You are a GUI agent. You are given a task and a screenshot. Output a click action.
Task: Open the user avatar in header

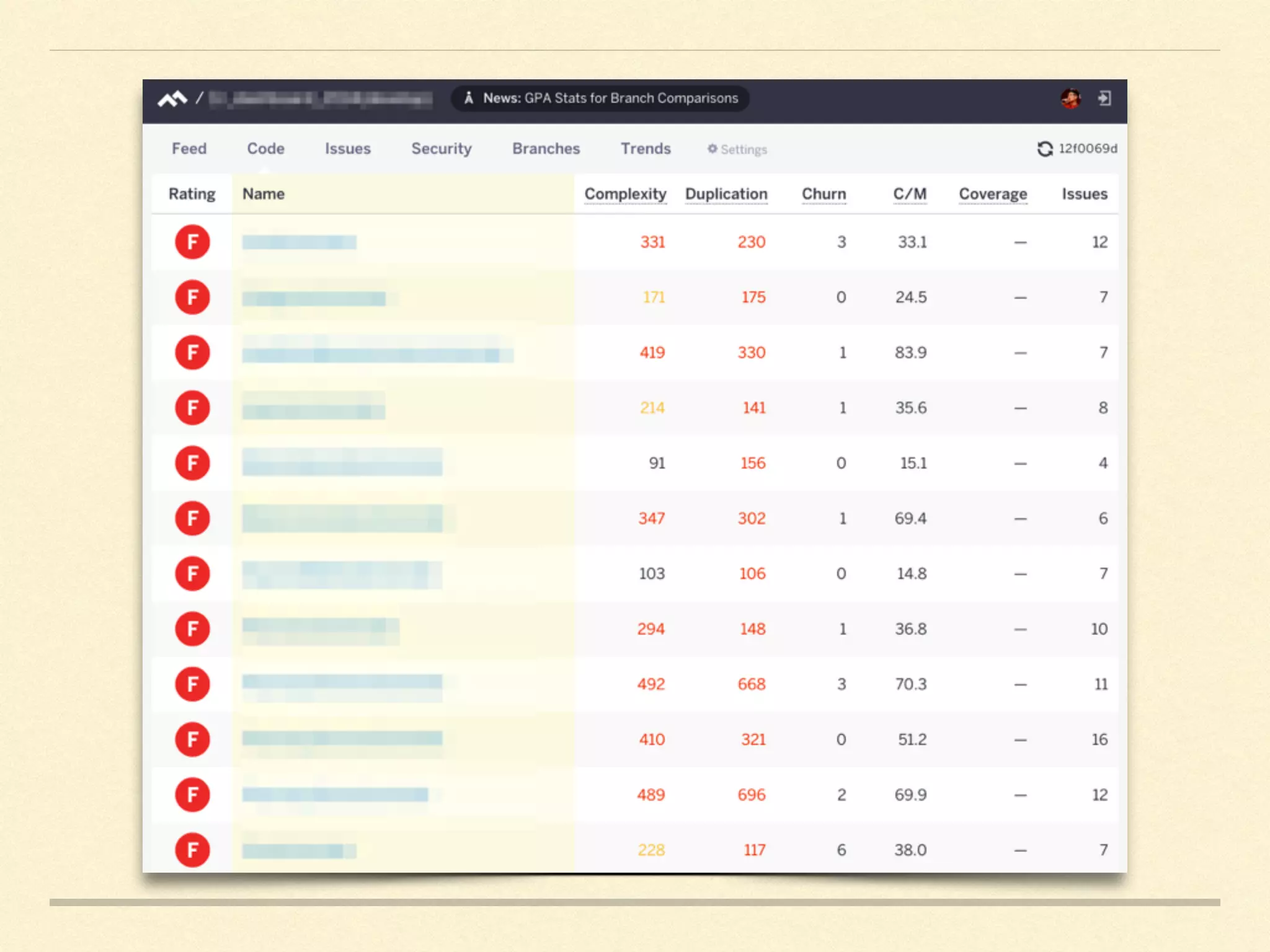click(x=1070, y=98)
